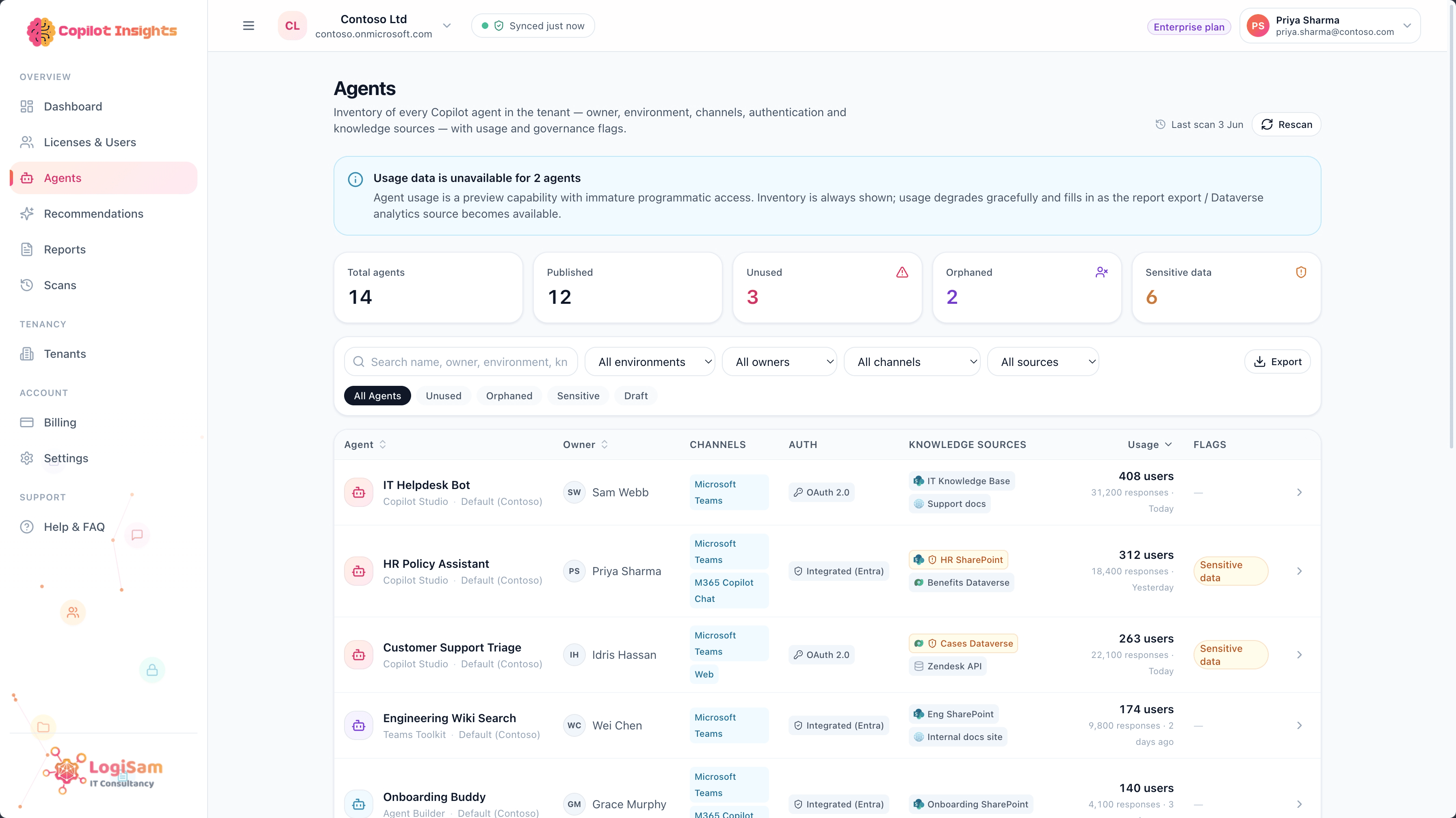Screen dimensions: 1456x818
Task: Sort table by Agent column
Action: tap(365, 445)
